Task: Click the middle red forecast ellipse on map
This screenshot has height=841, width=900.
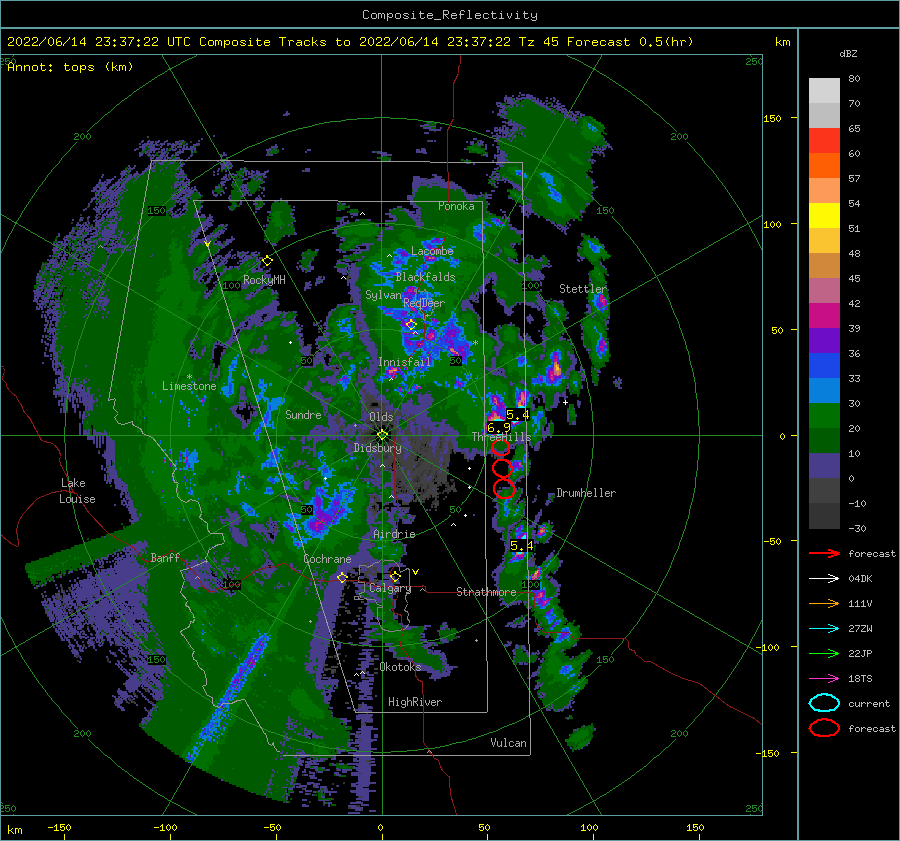Action: [502, 468]
